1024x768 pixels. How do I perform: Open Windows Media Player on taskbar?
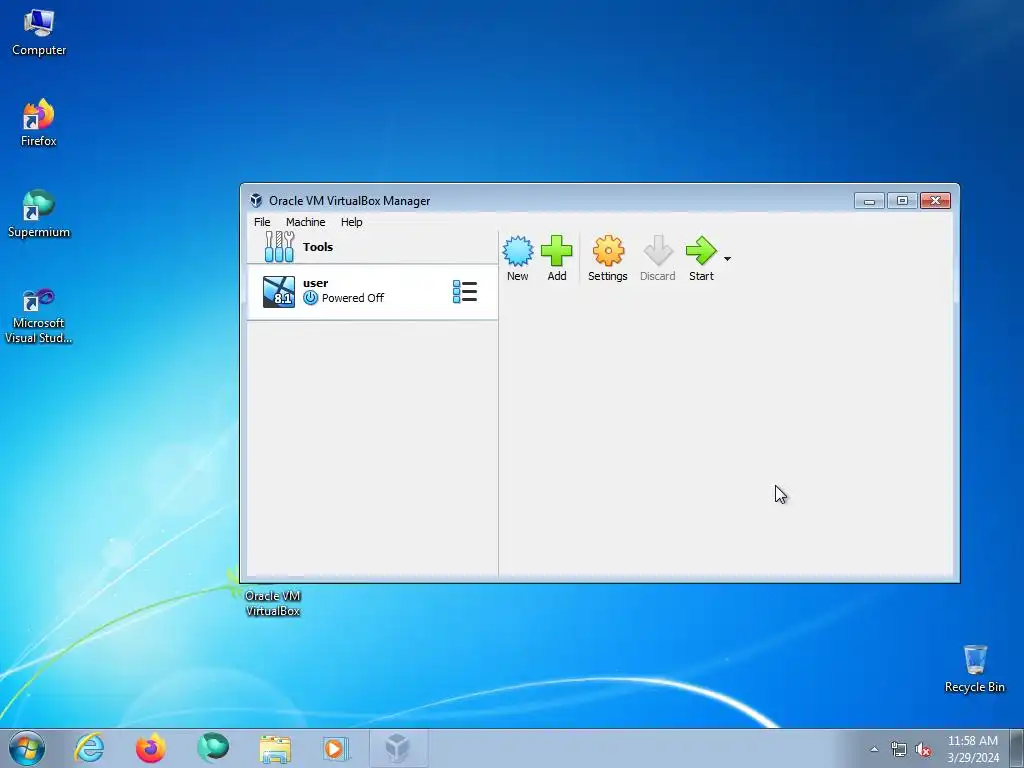click(336, 748)
